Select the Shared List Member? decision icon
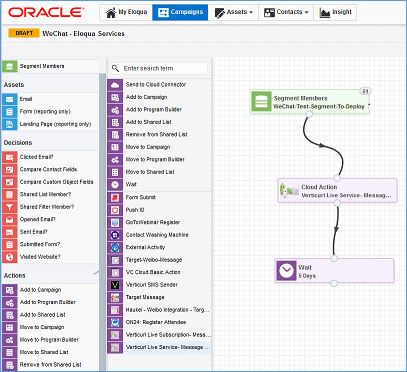407x372 pixels. tap(9, 194)
